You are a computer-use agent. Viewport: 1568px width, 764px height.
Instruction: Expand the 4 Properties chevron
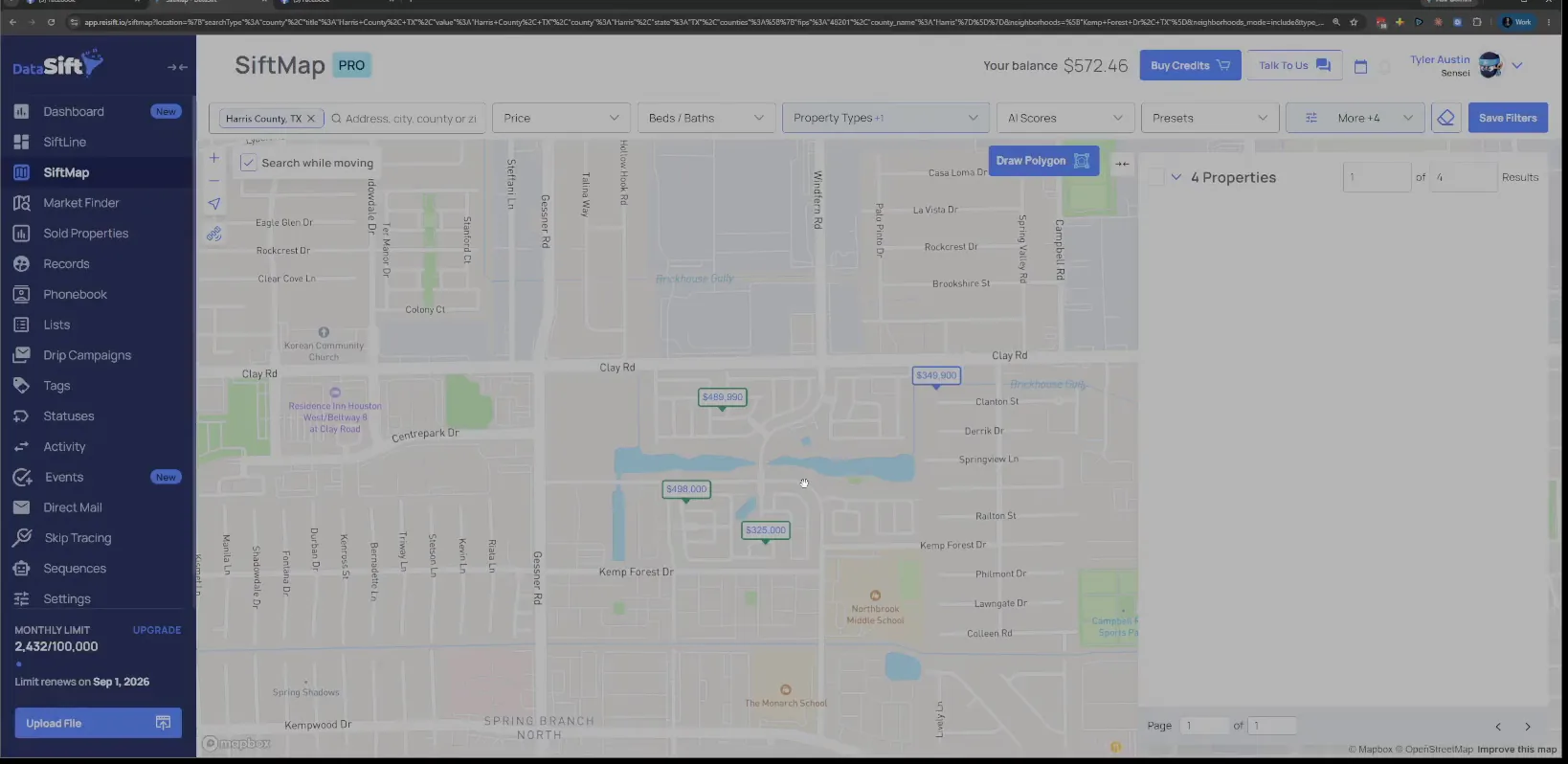coord(1176,177)
